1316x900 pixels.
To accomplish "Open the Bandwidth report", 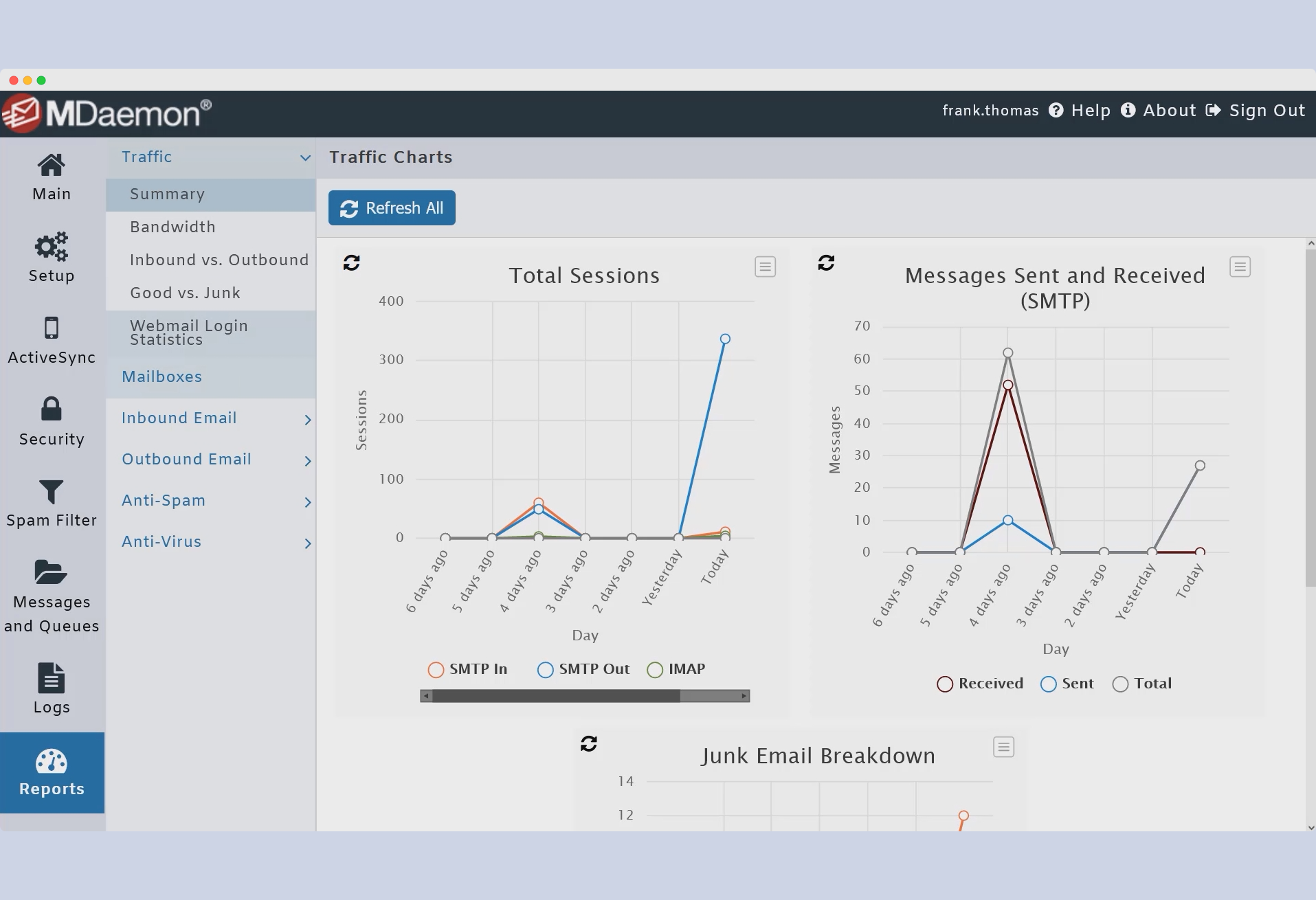I will pos(211,227).
